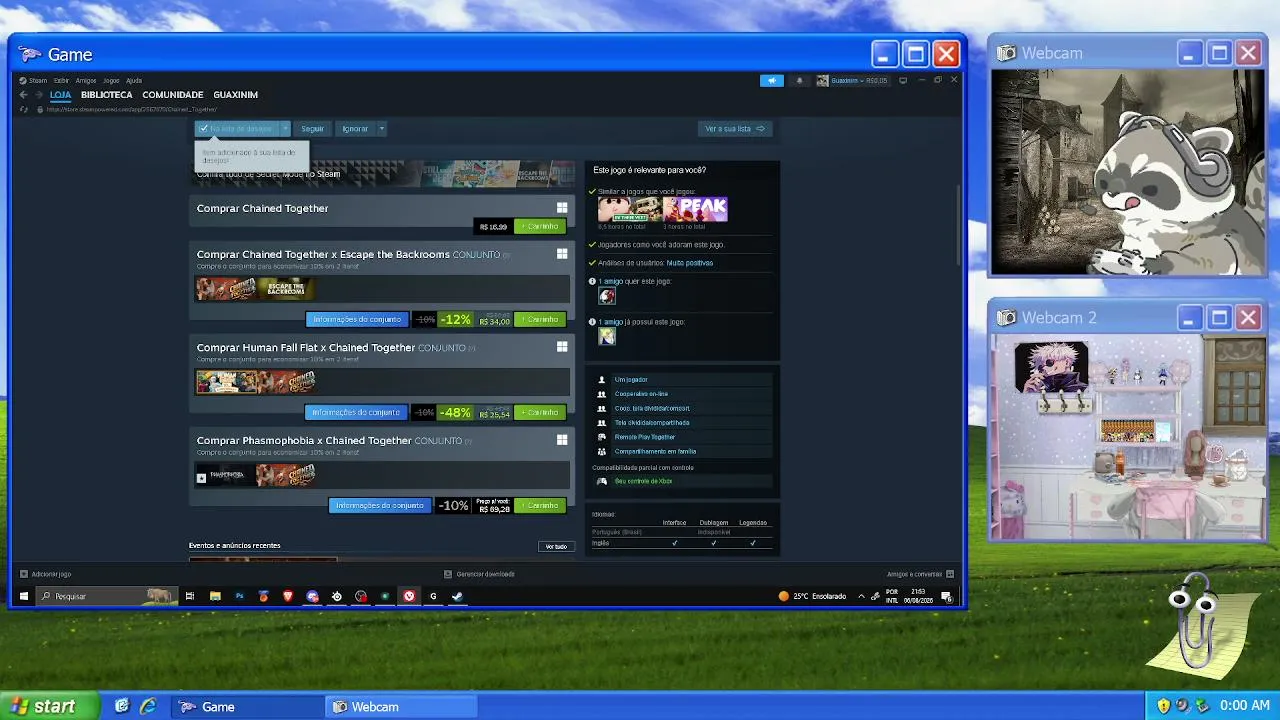Viewport: 1280px width, 720px height.
Task: Open Steam notifications bell
Action: 798,80
